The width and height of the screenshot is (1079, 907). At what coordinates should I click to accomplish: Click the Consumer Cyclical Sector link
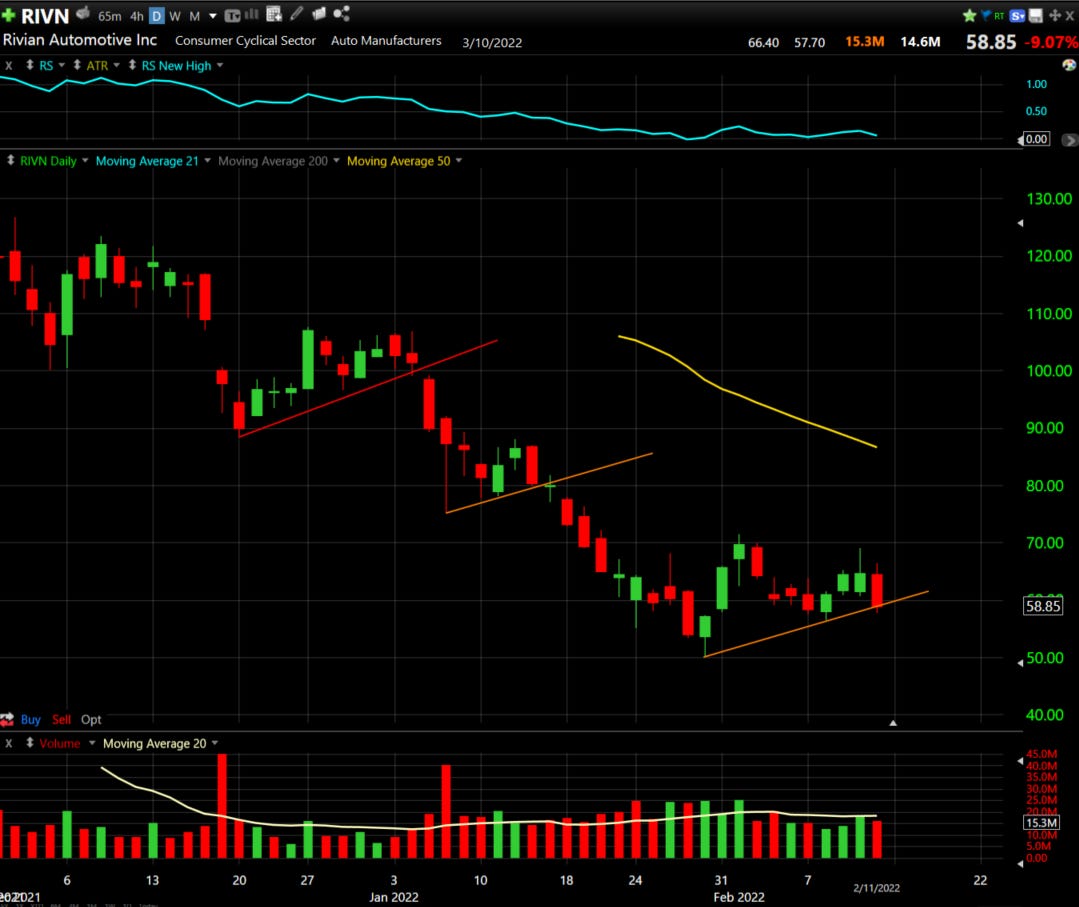point(245,41)
